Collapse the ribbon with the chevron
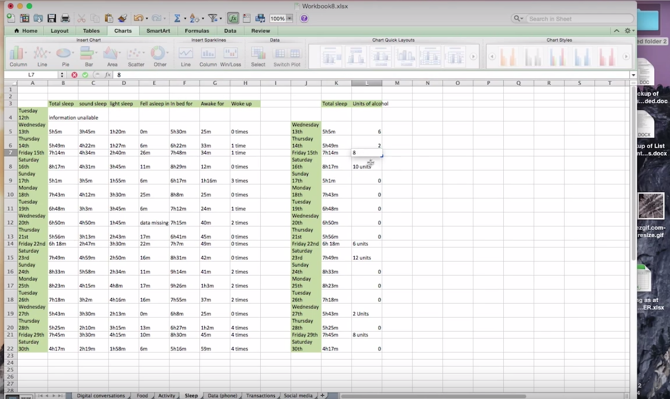 click(x=616, y=31)
